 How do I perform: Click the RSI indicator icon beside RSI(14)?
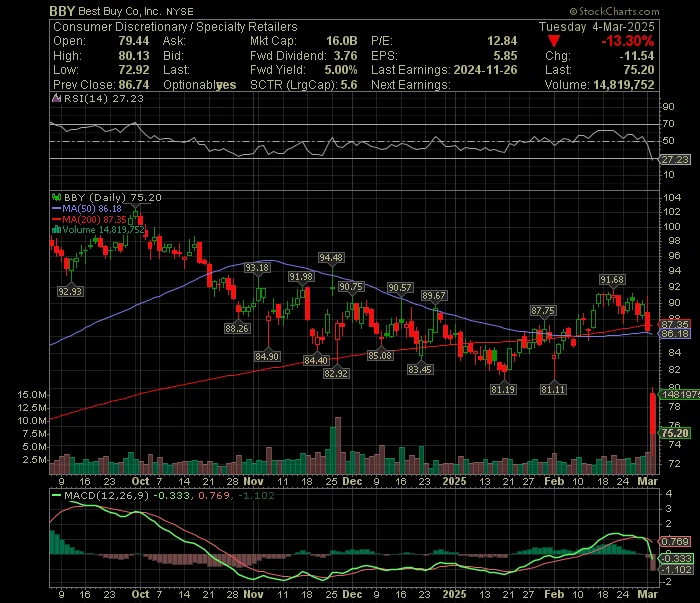pyautogui.click(x=56, y=98)
